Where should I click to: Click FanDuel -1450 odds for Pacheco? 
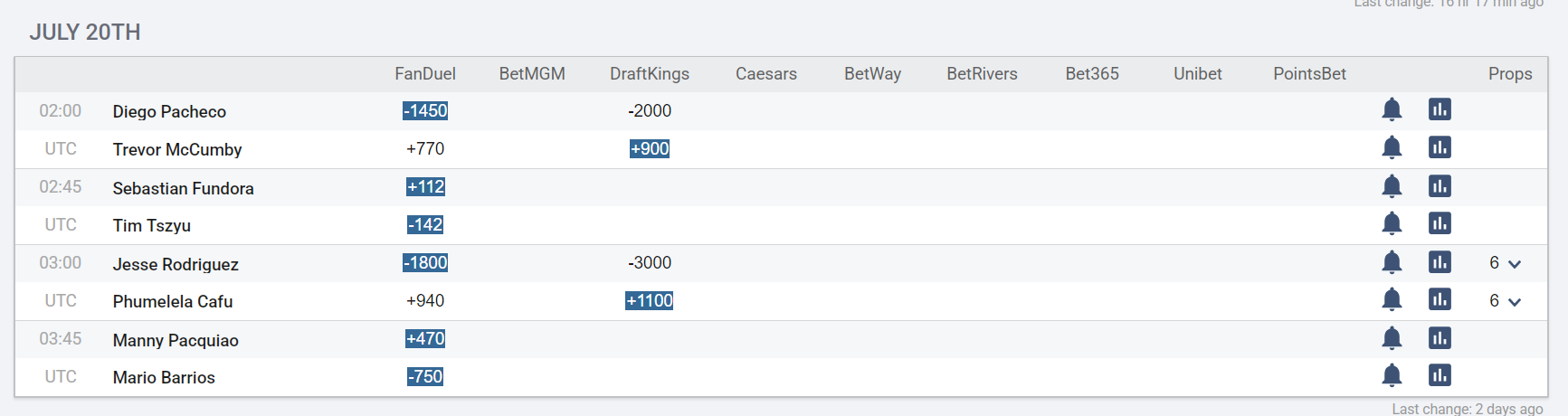pos(425,110)
